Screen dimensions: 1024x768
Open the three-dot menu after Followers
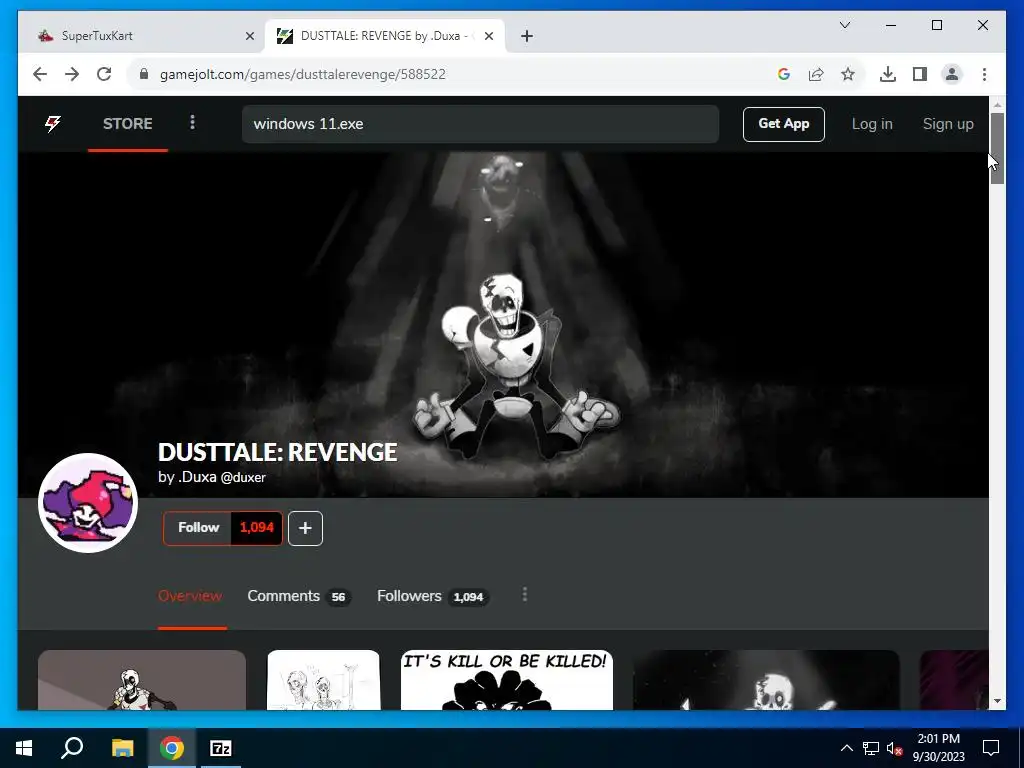[524, 594]
